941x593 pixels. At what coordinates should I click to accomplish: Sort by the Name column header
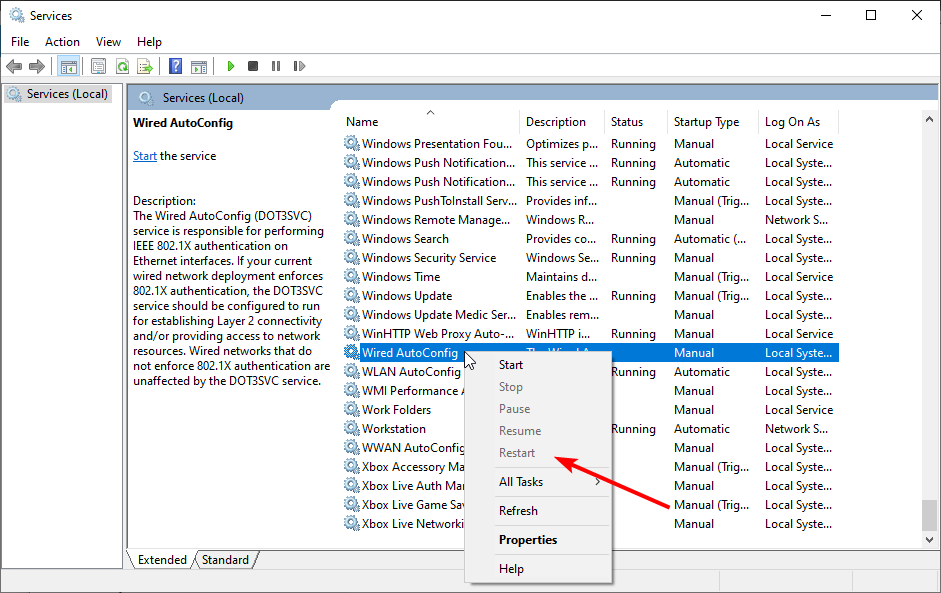point(430,122)
